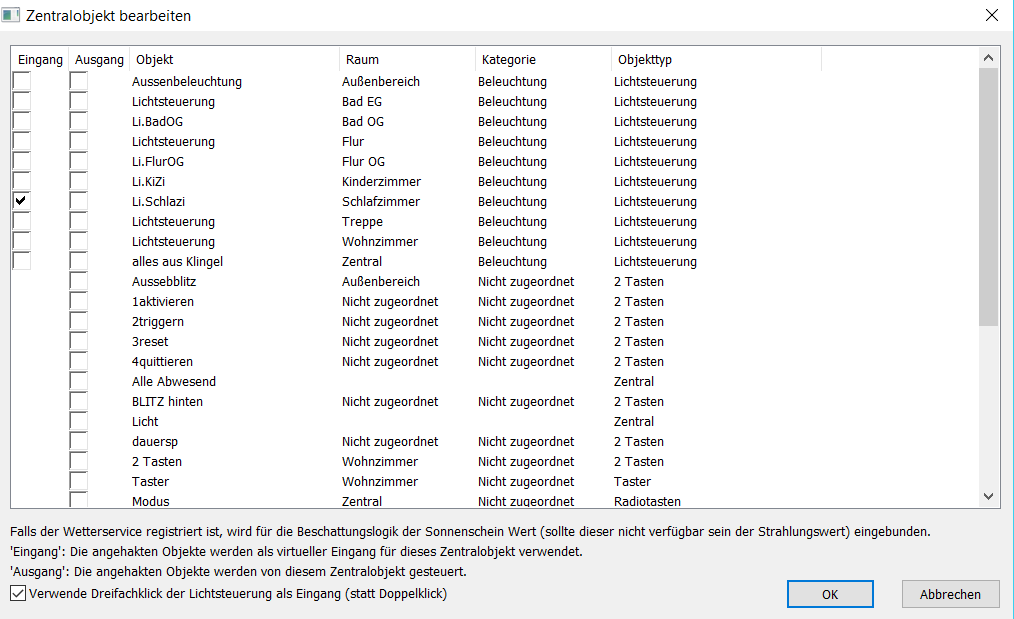Tick Ausgang checkbox for Li.Schlazi
This screenshot has height=619, width=1014.
click(x=79, y=201)
